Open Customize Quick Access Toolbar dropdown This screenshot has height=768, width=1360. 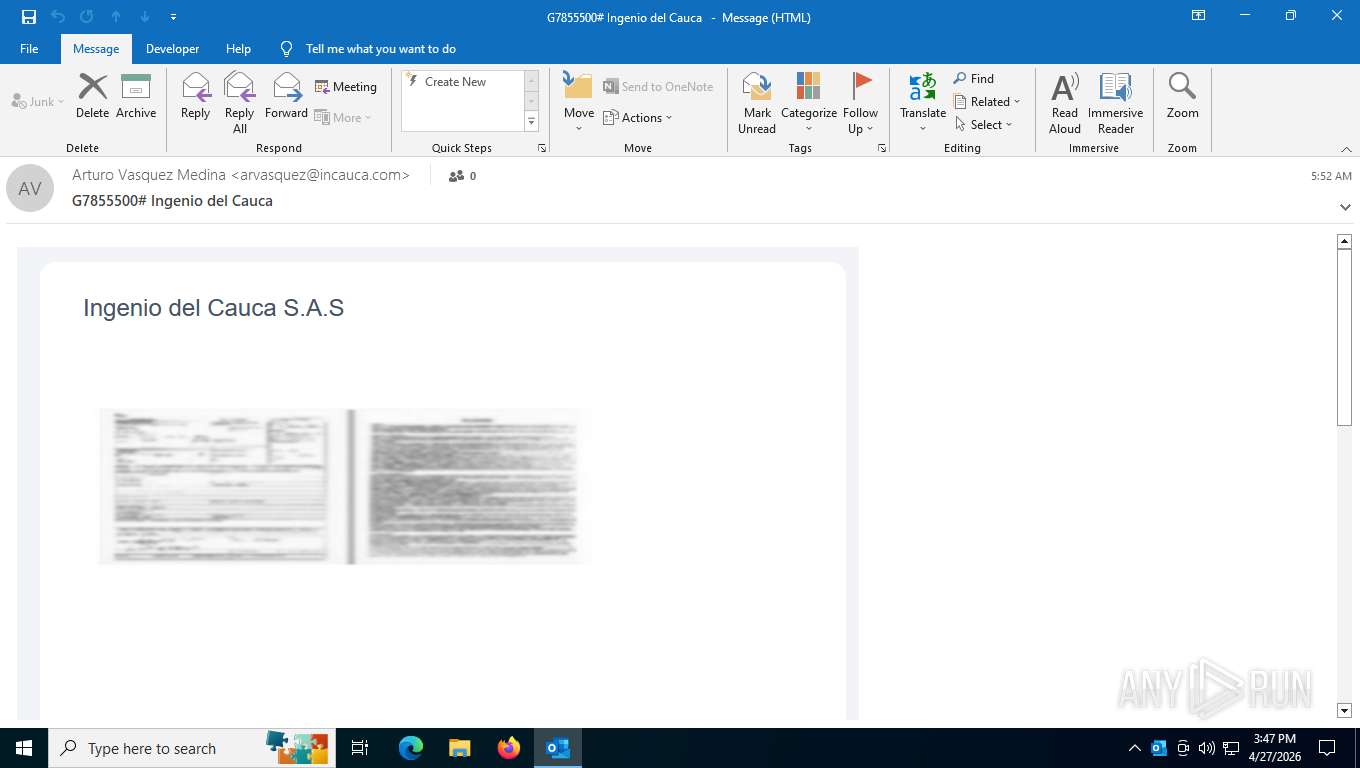click(x=174, y=17)
